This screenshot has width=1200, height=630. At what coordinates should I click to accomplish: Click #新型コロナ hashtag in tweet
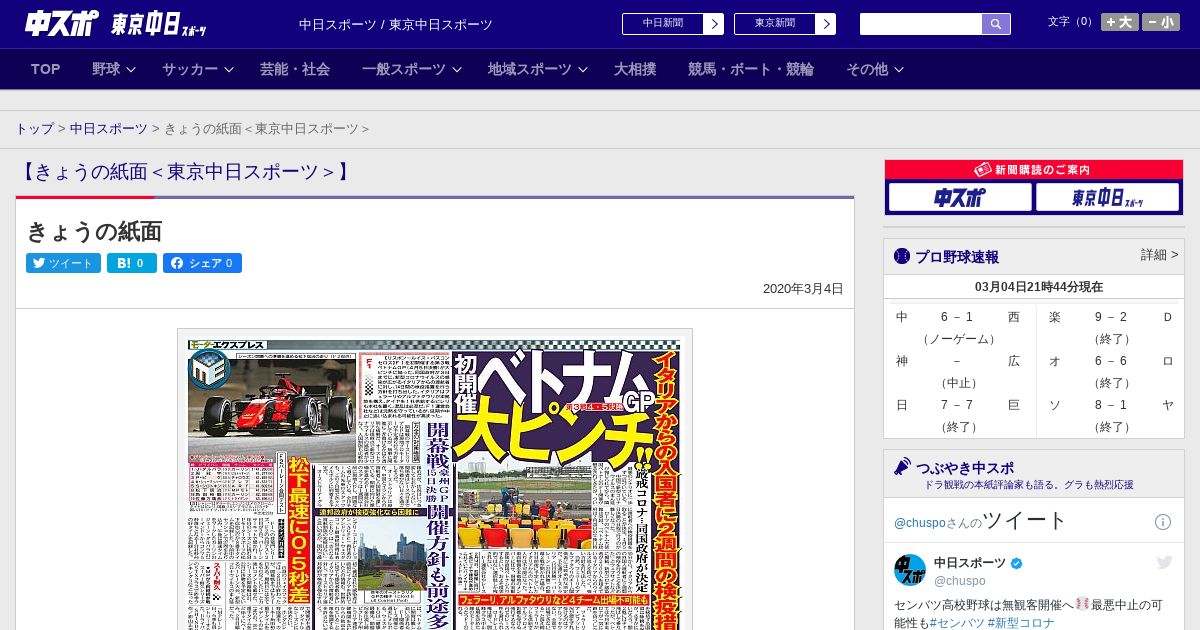click(x=1021, y=623)
